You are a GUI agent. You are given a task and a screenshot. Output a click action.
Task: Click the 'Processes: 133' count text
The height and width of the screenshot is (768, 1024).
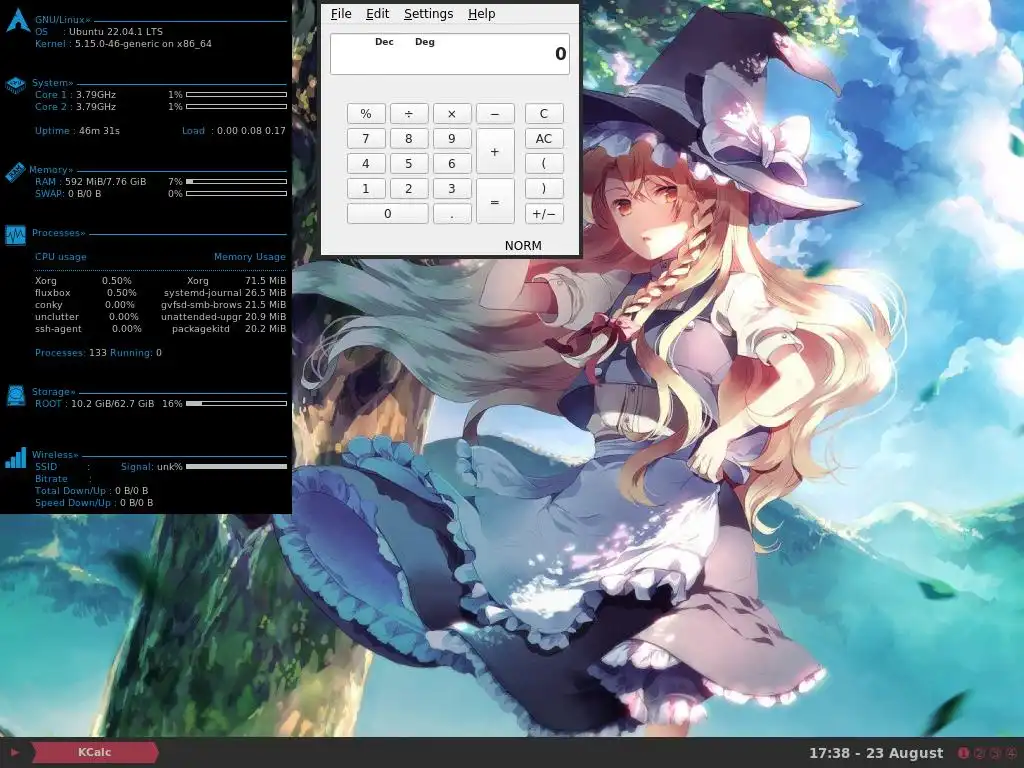(71, 353)
